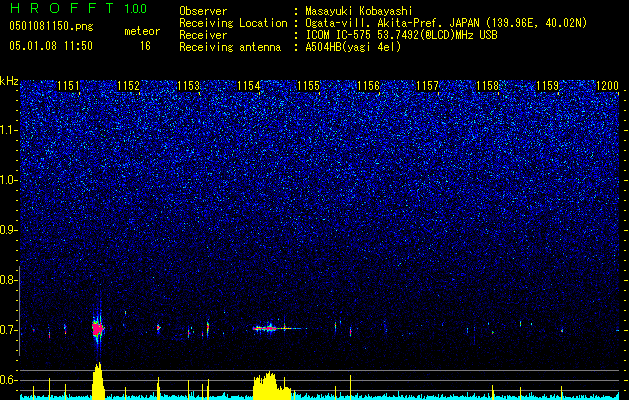Image resolution: width=629 pixels, height=400 pixels.
Task: Select the Ogata-vill. Akita-Pref. JAPAN location text
Action: 446,23
